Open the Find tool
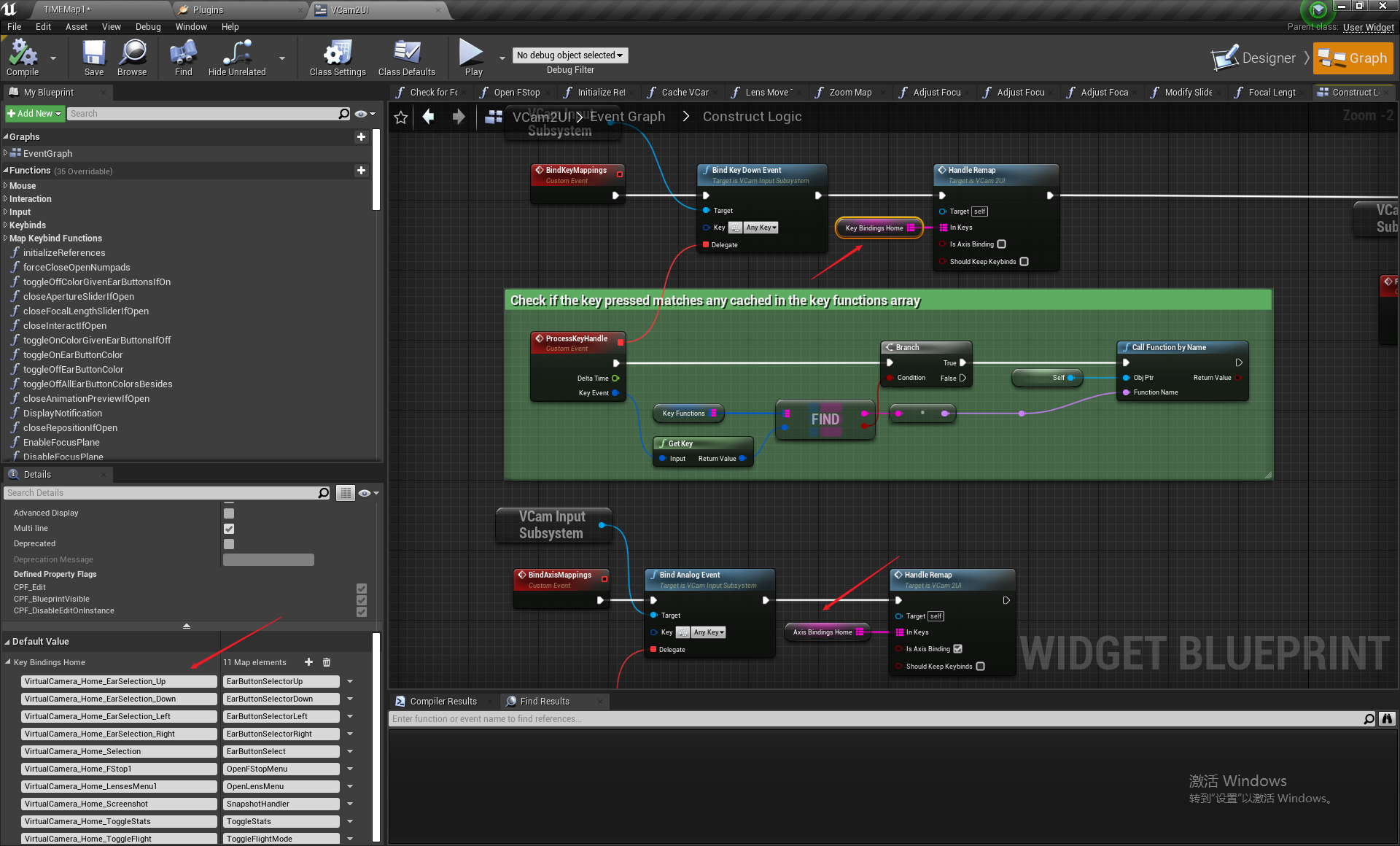 [183, 58]
